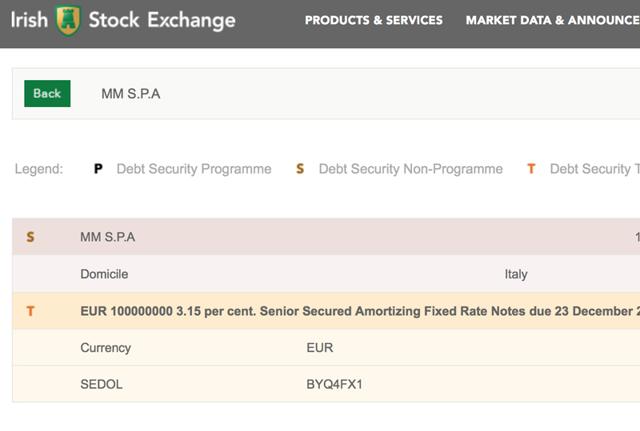Click the Debt Security Non-Programme legend label

(x=410, y=169)
